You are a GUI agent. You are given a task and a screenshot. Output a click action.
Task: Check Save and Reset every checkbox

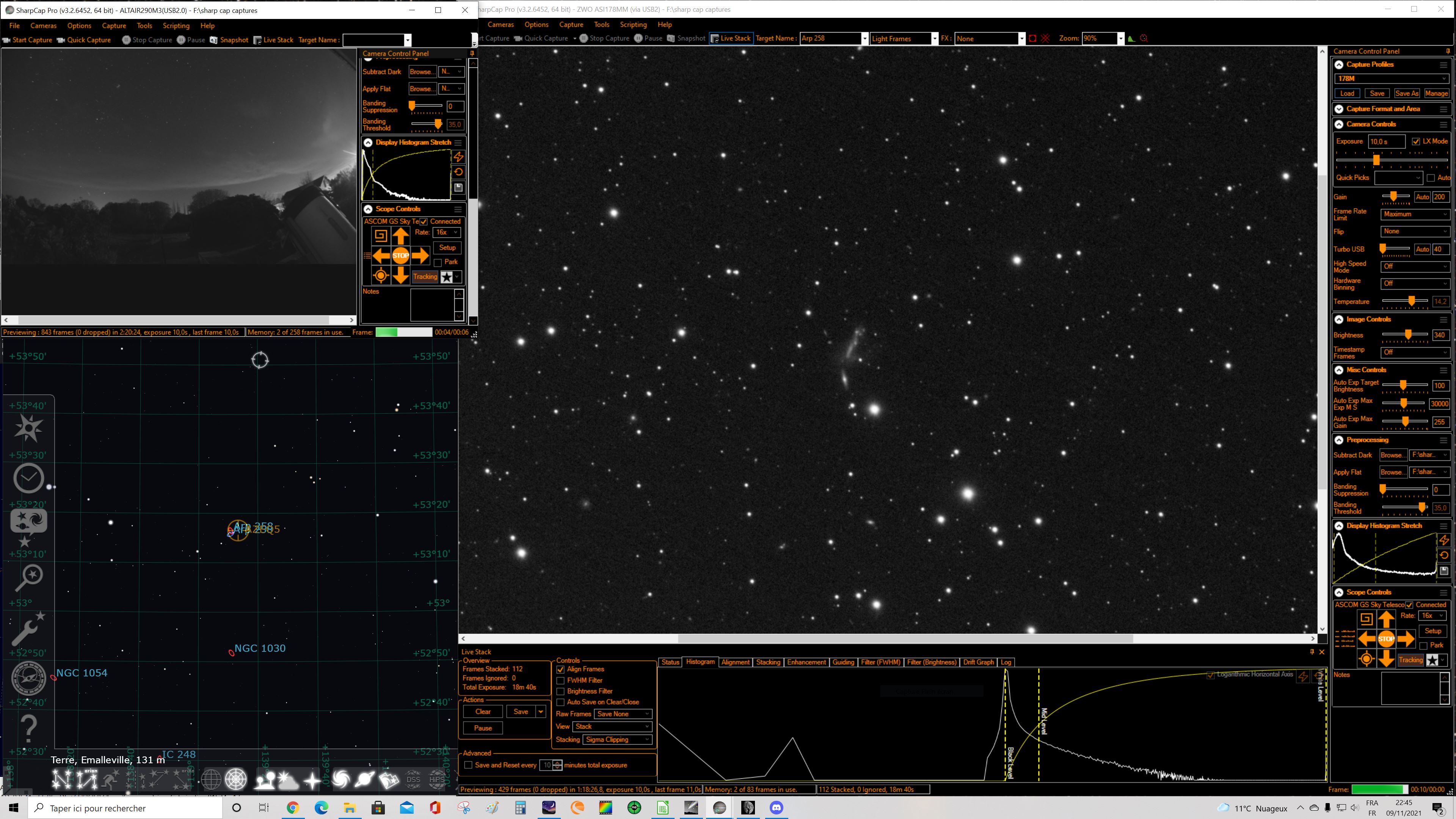point(468,765)
